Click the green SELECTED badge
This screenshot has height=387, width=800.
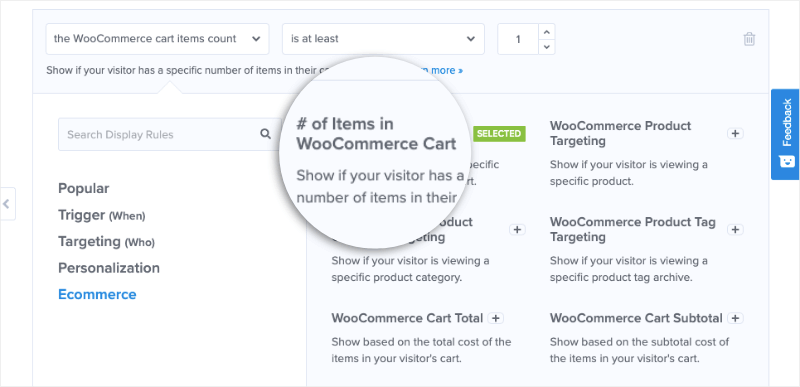(499, 134)
